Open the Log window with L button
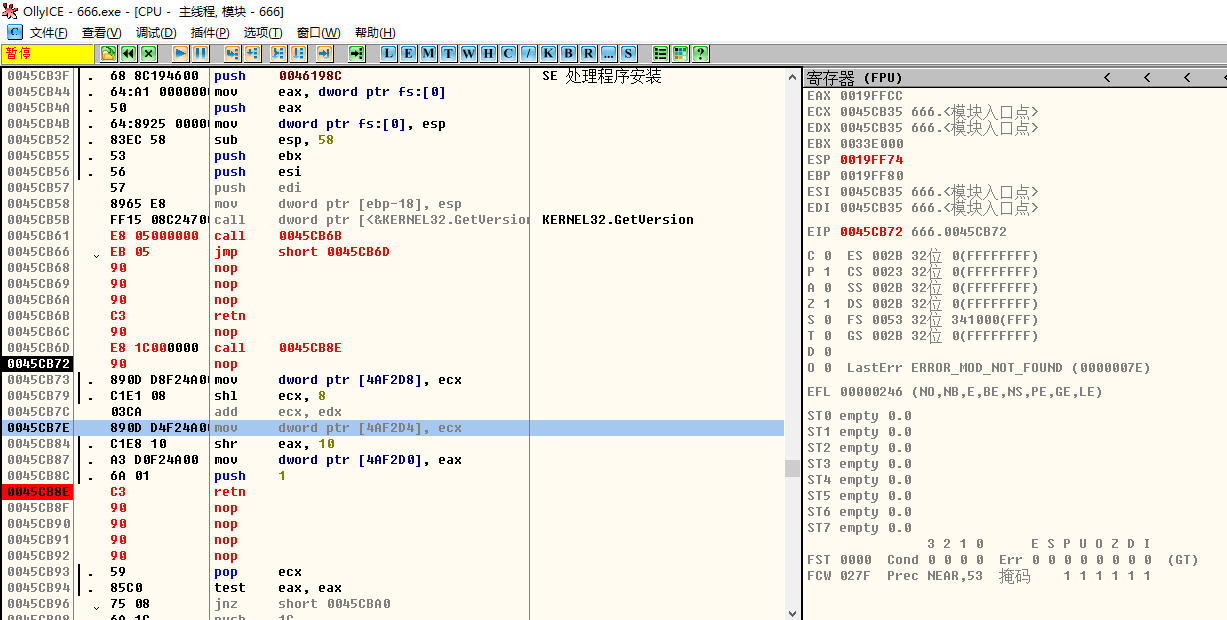 (388, 53)
